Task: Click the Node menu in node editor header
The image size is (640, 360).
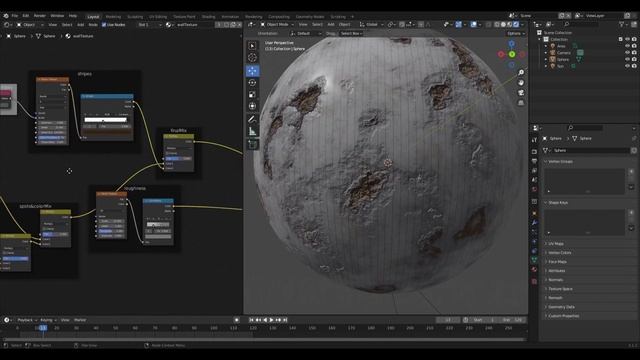Action: [93, 25]
